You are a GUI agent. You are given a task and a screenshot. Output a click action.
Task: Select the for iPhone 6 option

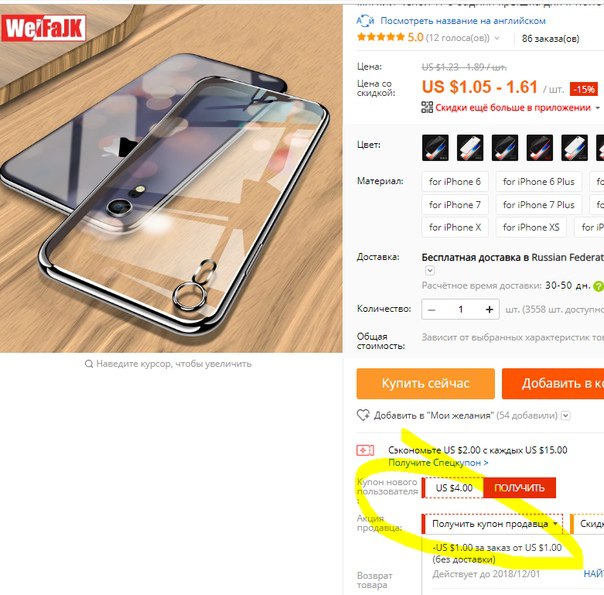[x=455, y=182]
